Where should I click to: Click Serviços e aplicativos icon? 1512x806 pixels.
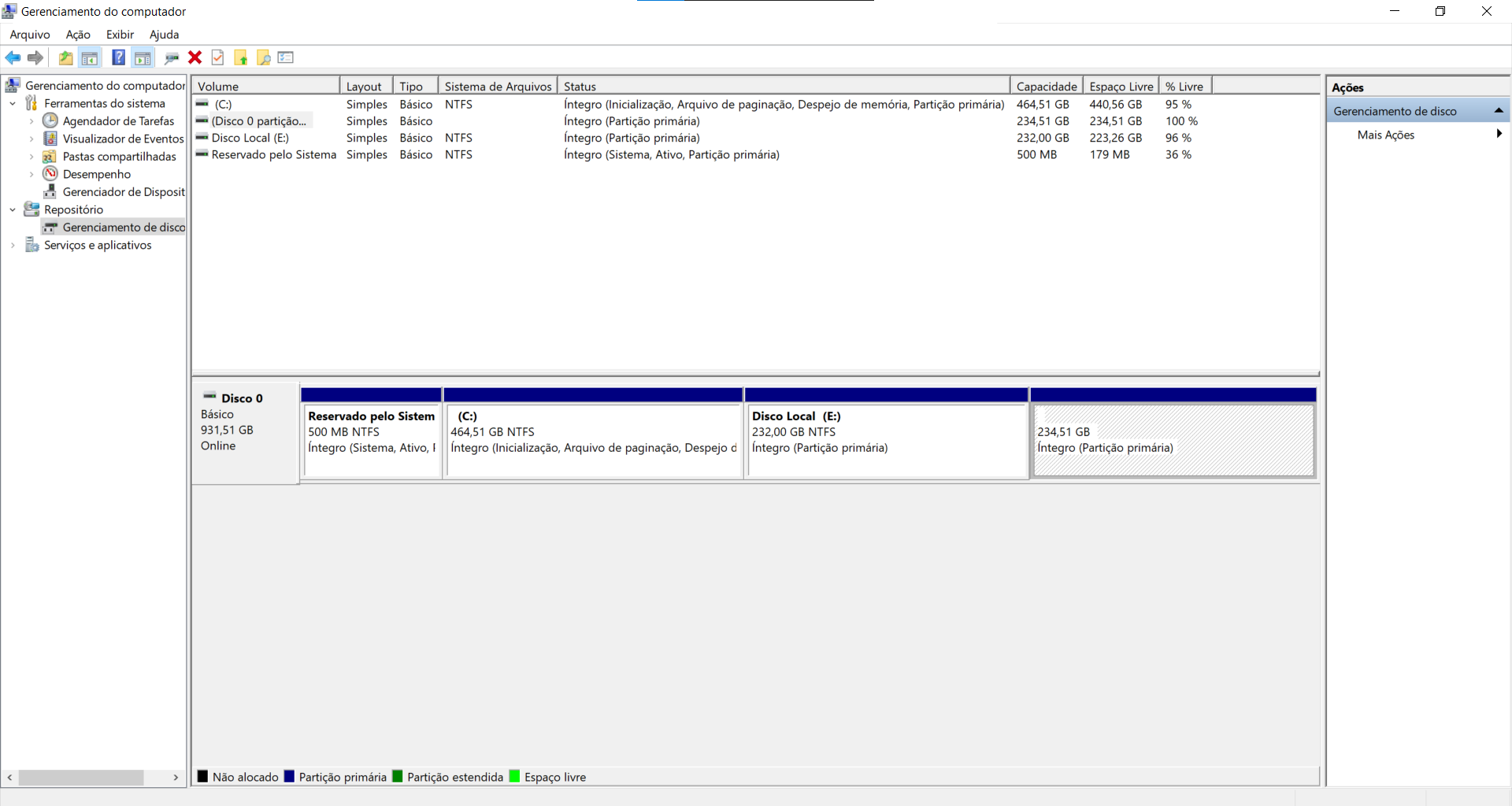click(x=31, y=245)
